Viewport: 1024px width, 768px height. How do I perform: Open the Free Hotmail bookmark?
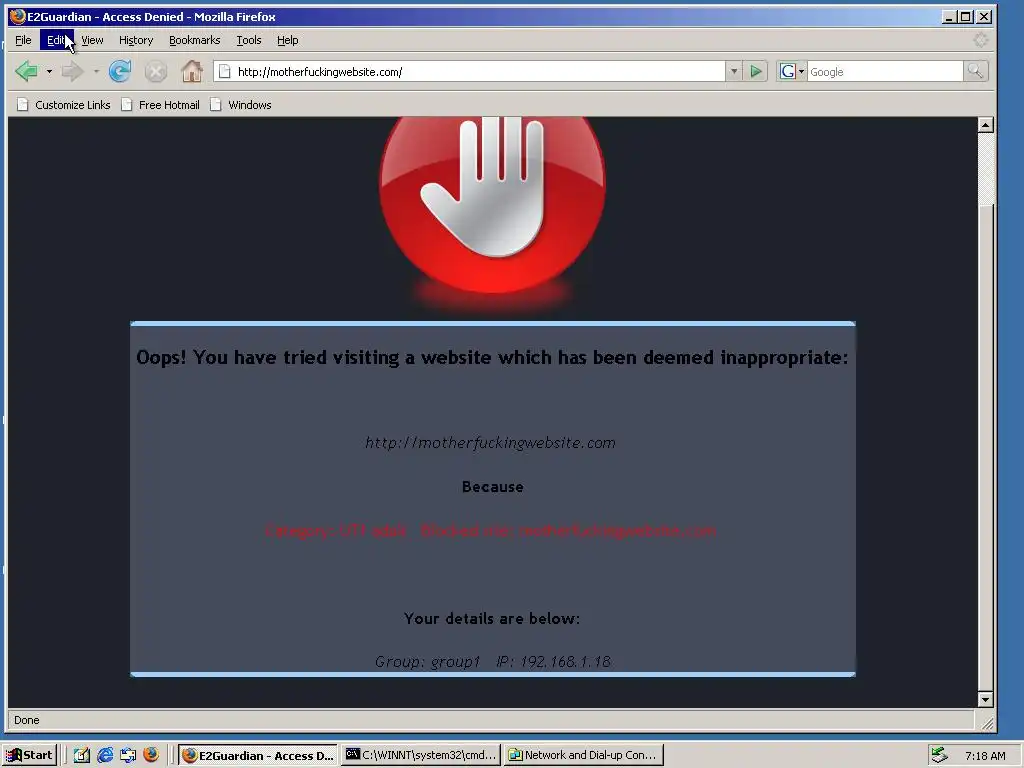tap(161, 104)
